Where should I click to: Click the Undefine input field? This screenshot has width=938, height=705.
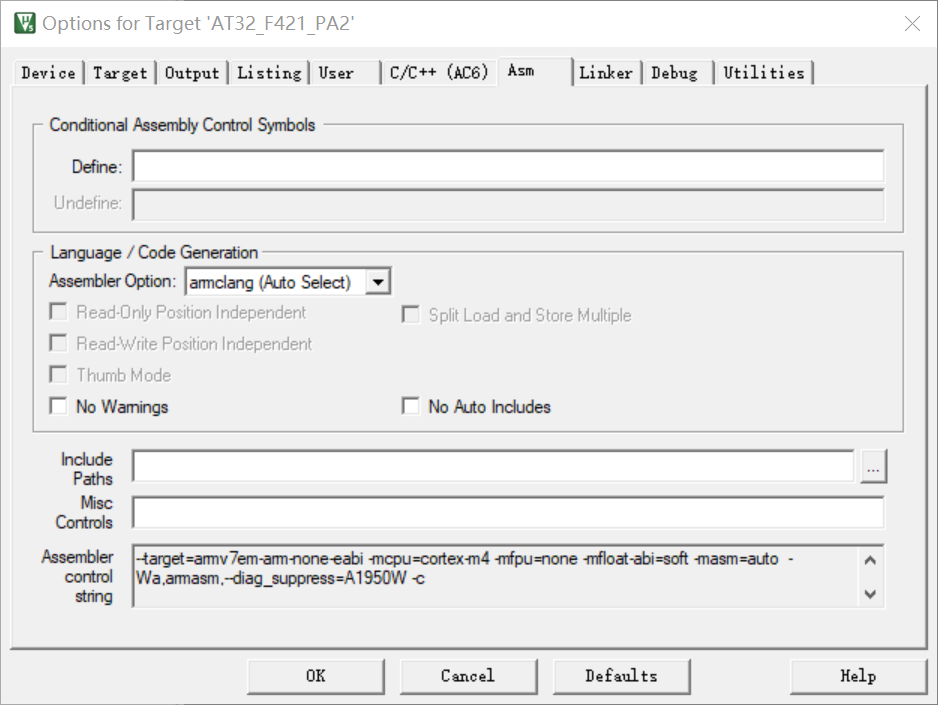point(508,205)
